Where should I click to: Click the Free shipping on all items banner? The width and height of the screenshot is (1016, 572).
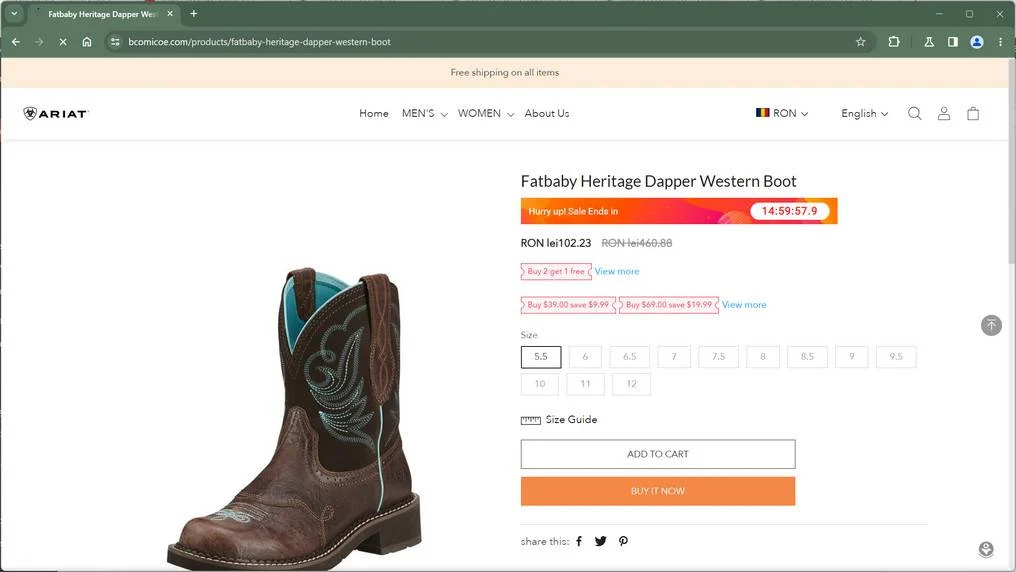pos(505,73)
